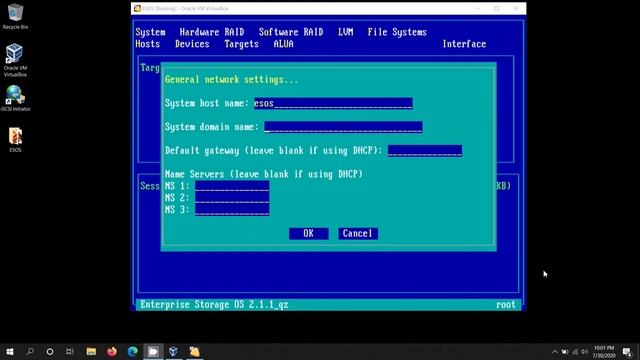Show hidden system tray icons
The width and height of the screenshot is (640, 360).
pos(555,352)
